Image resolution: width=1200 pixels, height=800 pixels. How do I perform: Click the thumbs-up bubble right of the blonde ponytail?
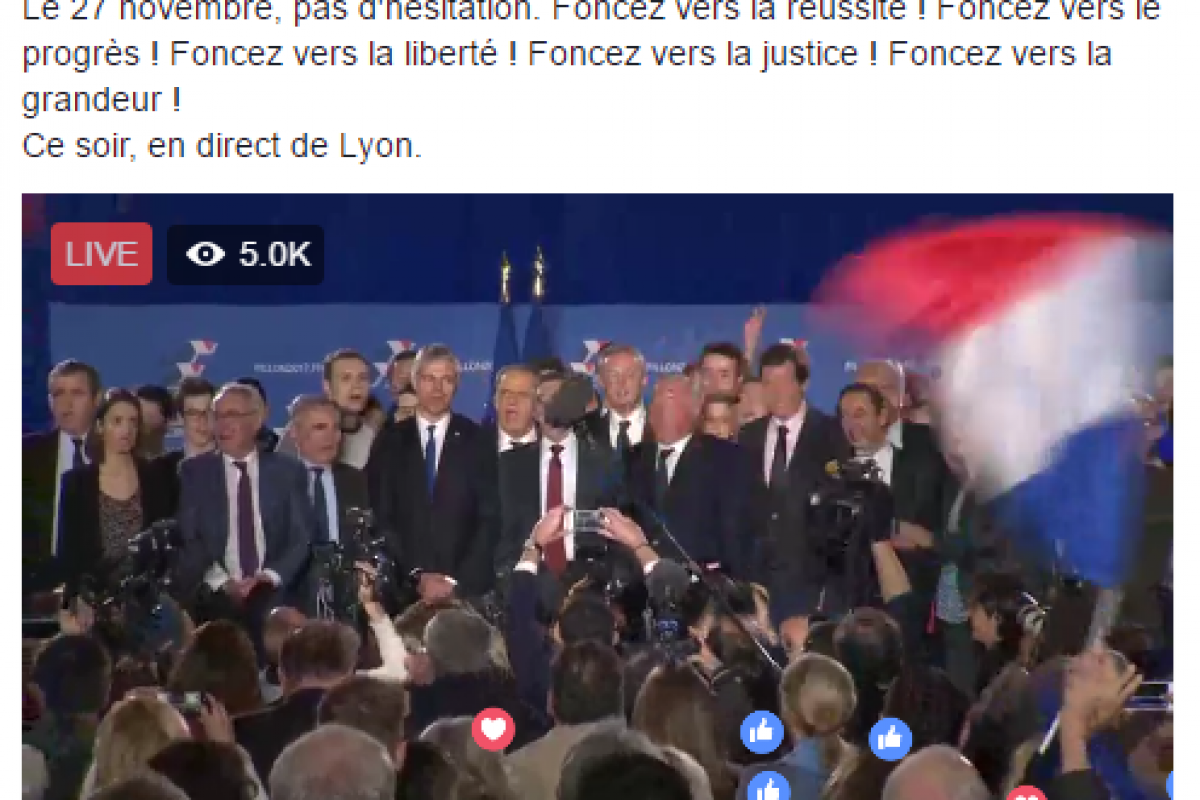coord(890,739)
